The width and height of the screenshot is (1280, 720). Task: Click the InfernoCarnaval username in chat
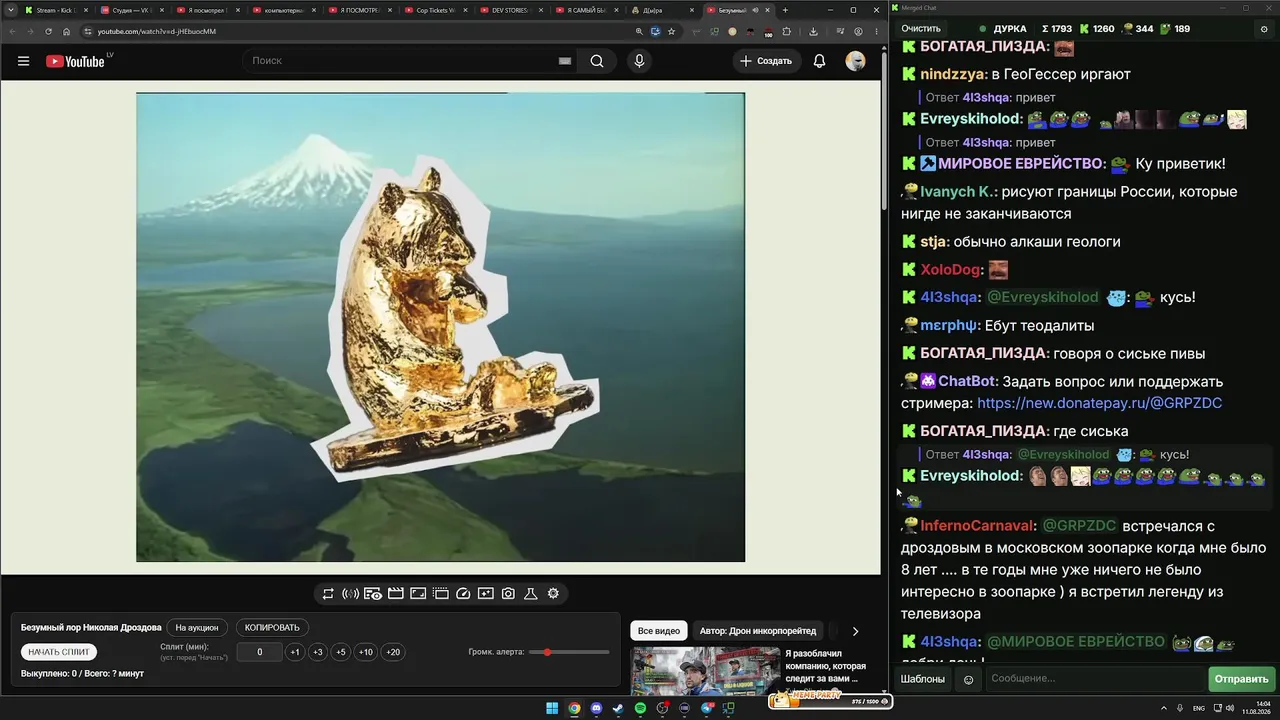(x=977, y=525)
